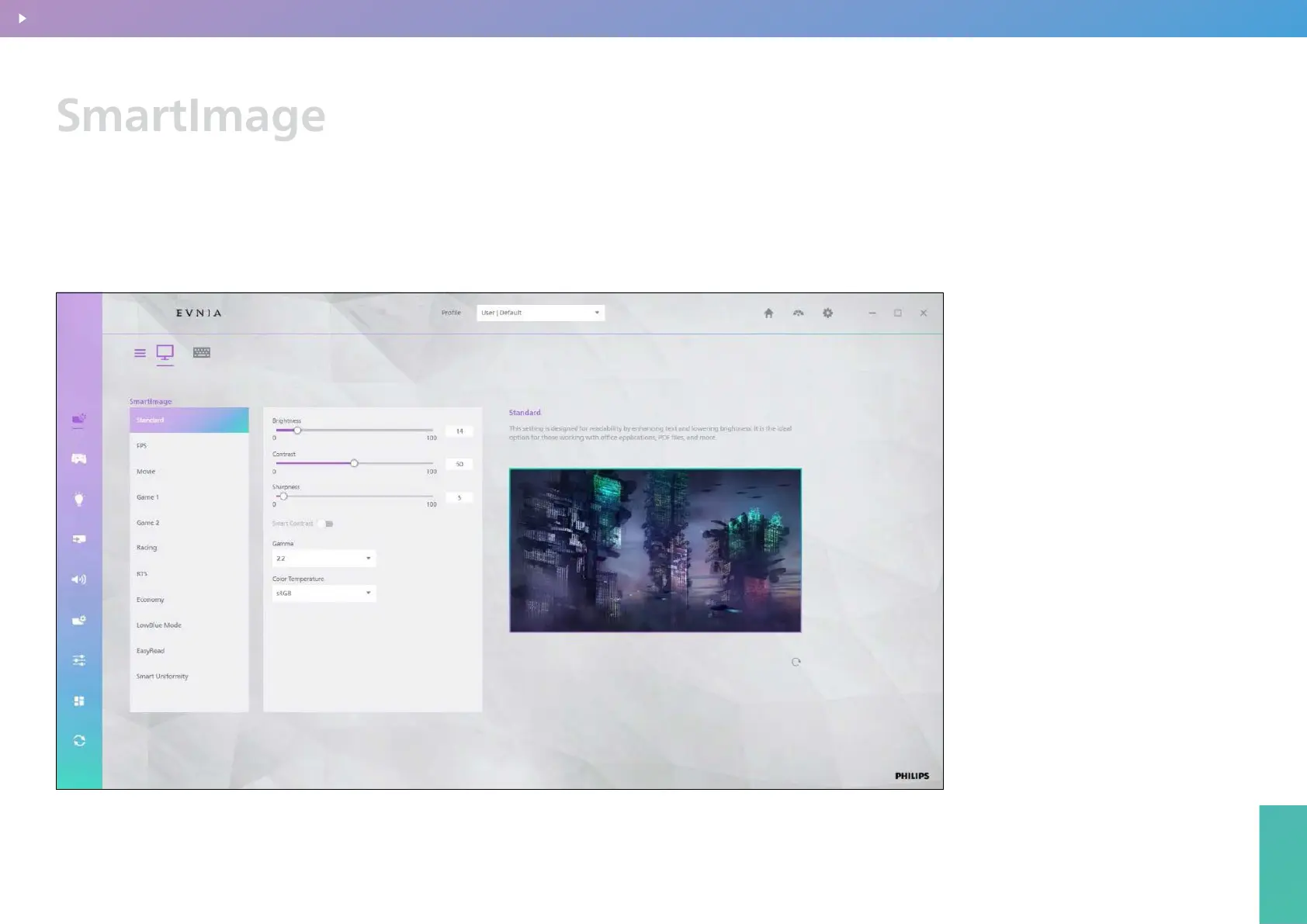1307x924 pixels.
Task: Select the Movie preset in the list
Action: [x=146, y=472]
